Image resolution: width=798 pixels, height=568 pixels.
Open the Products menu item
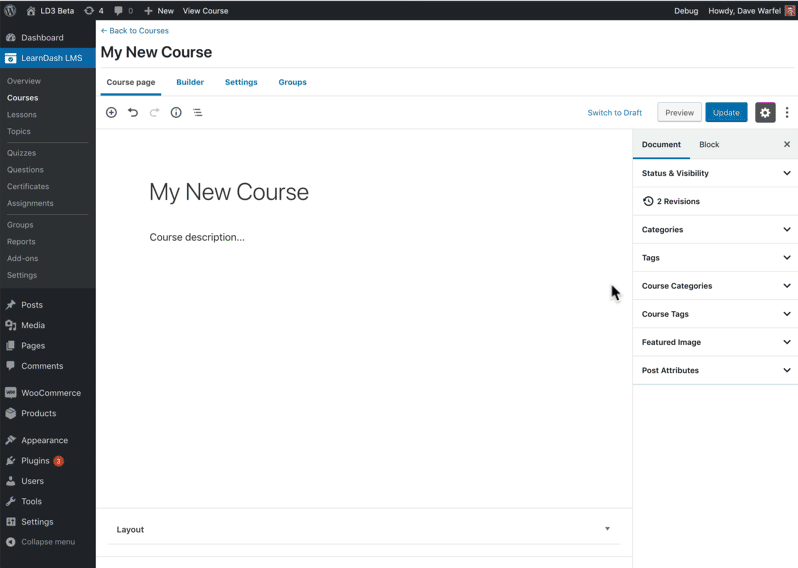(x=48, y=413)
